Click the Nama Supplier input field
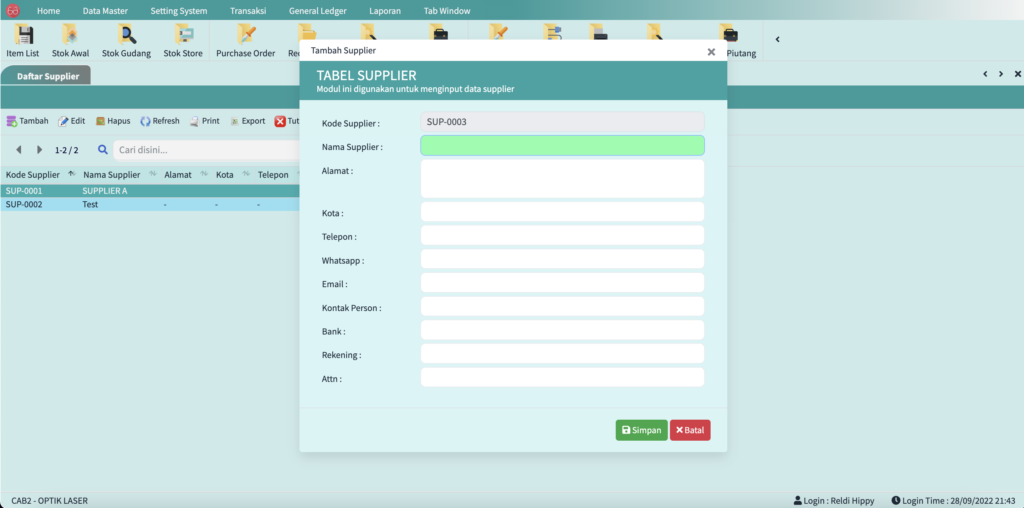This screenshot has height=508, width=1024. pyautogui.click(x=562, y=146)
